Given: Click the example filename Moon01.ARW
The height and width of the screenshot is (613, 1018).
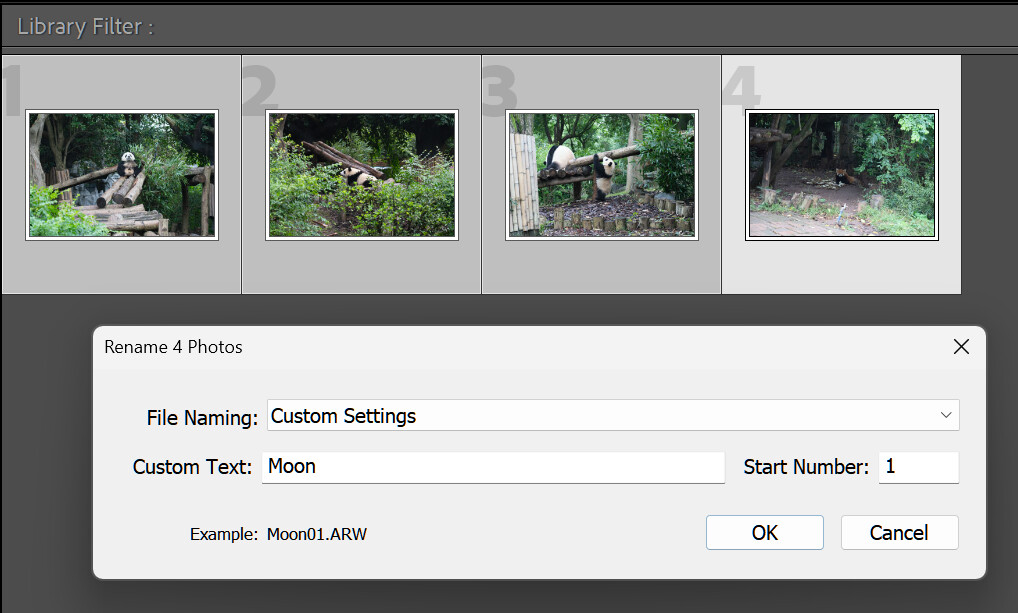Looking at the screenshot, I should click(x=317, y=534).
